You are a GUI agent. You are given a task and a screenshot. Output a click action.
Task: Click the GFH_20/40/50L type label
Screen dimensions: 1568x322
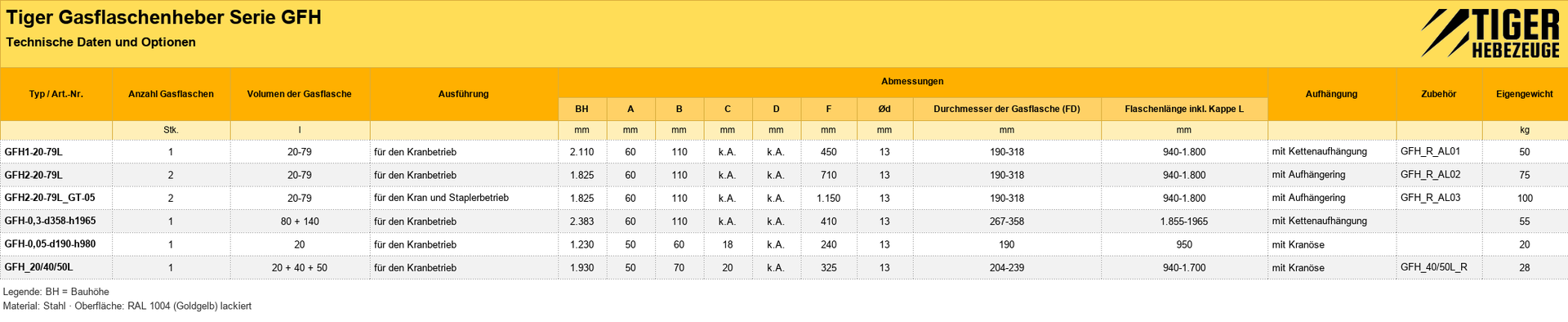click(x=38, y=267)
